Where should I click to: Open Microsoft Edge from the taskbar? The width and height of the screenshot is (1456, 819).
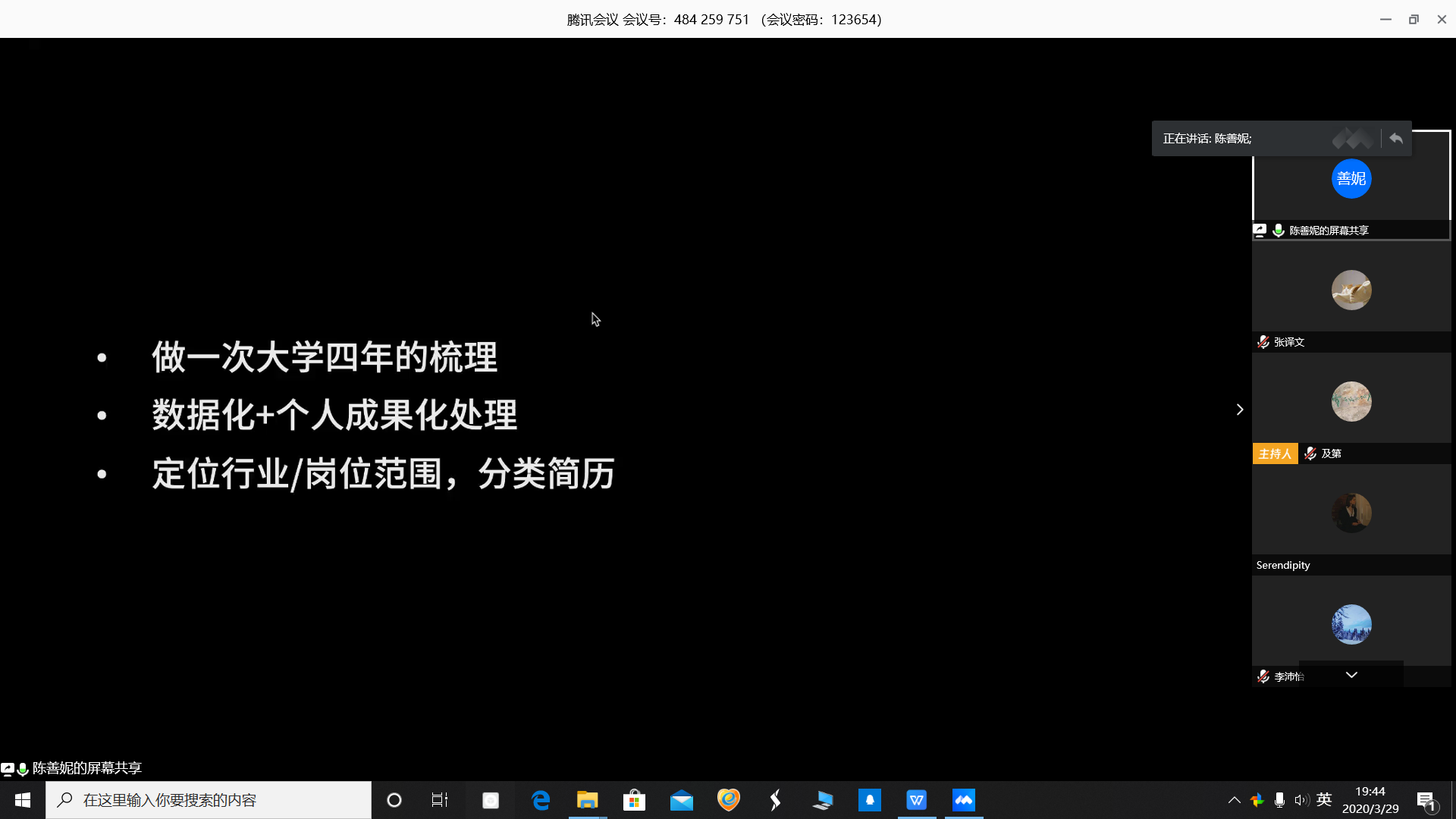541,800
